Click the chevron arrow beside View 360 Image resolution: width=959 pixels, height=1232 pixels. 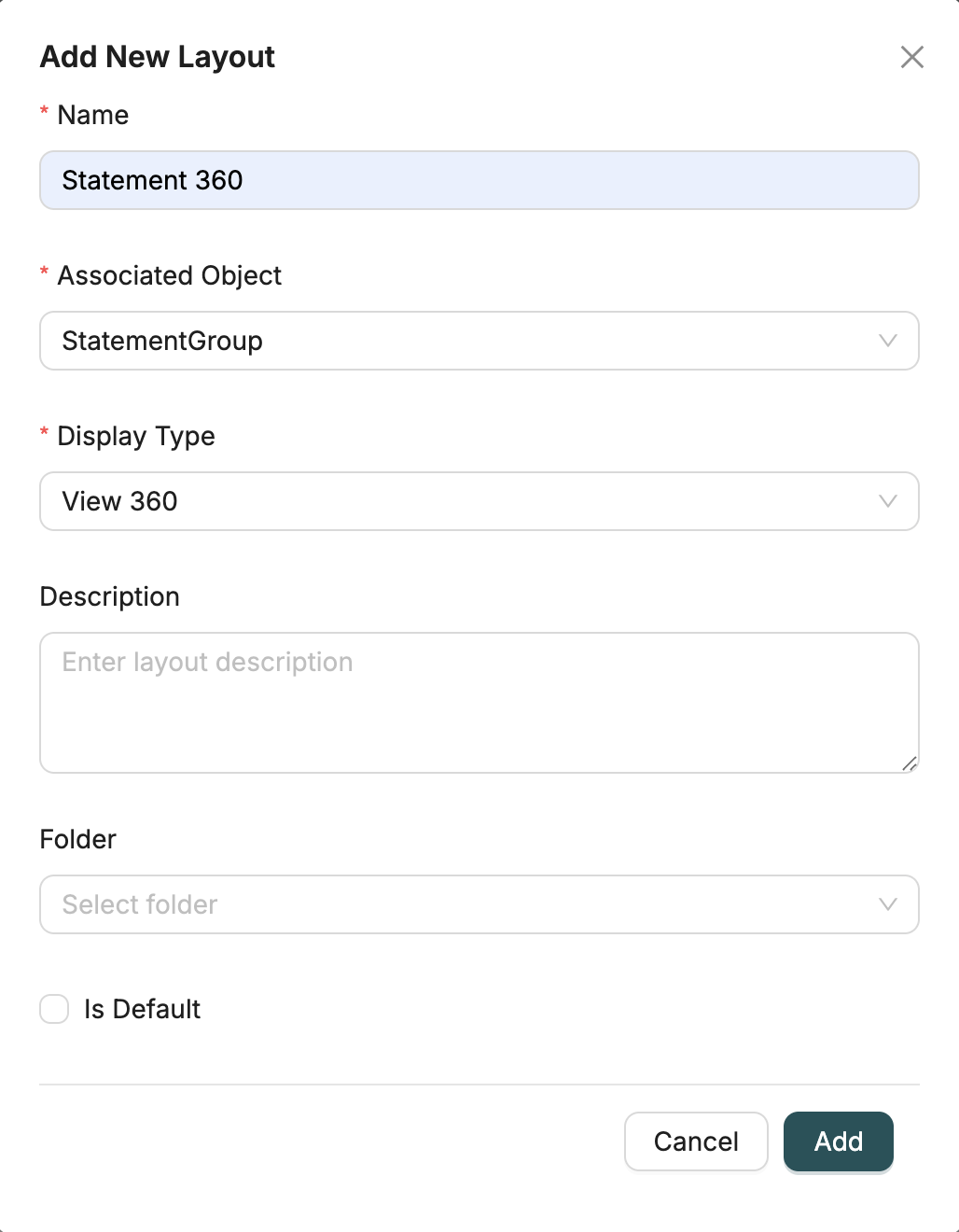point(887,501)
